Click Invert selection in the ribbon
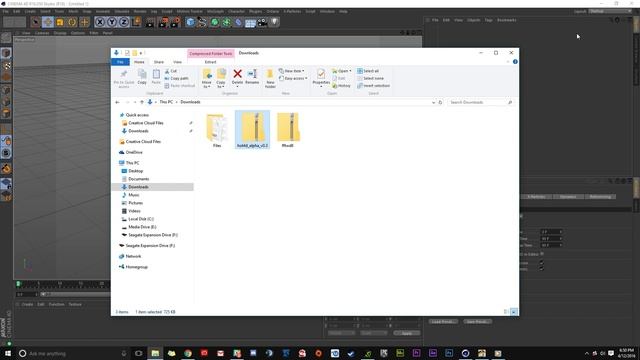 (x=373, y=86)
